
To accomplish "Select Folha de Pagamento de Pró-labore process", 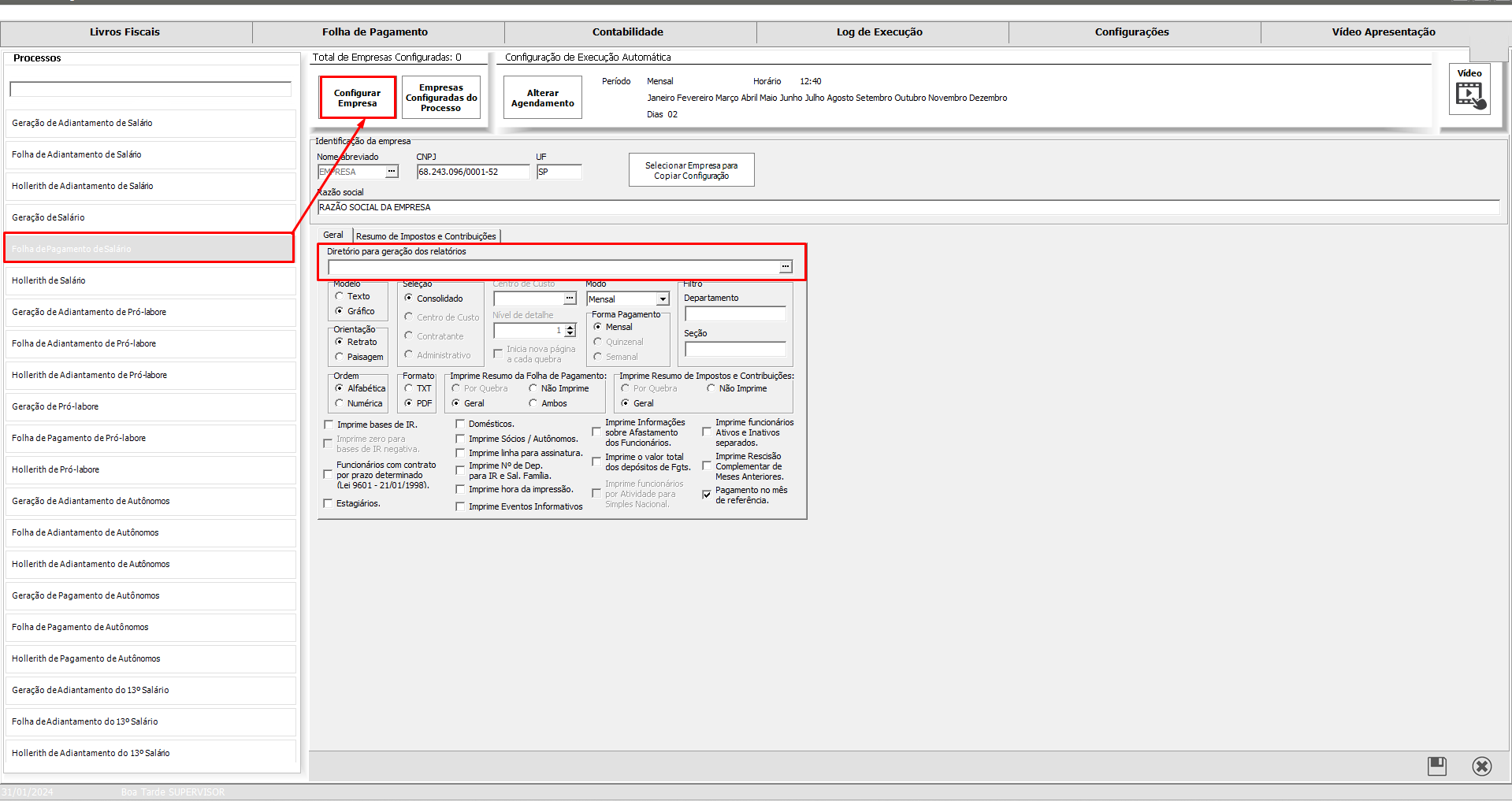I will tap(150, 438).
